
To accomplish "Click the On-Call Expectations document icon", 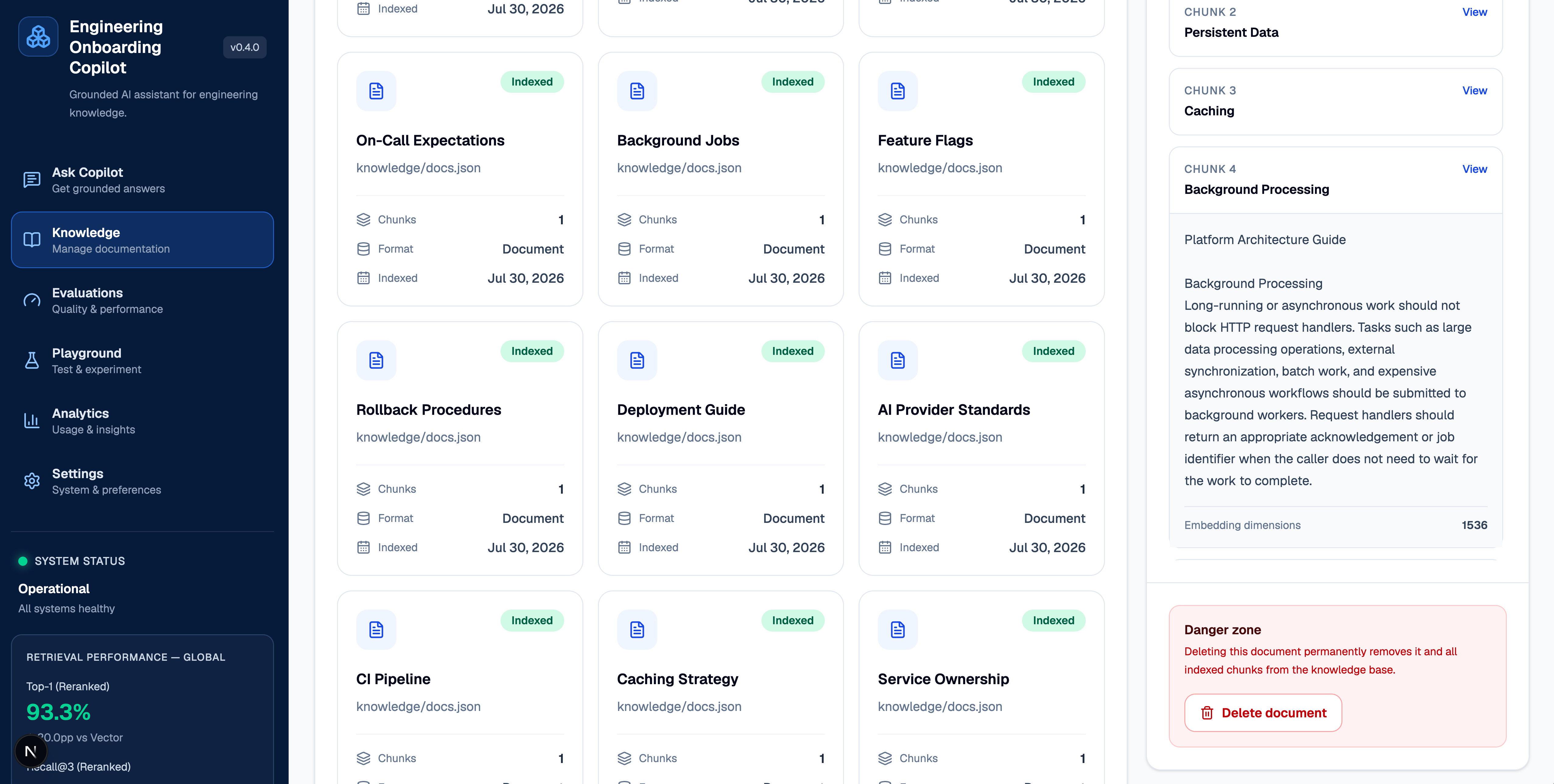I will tap(376, 91).
